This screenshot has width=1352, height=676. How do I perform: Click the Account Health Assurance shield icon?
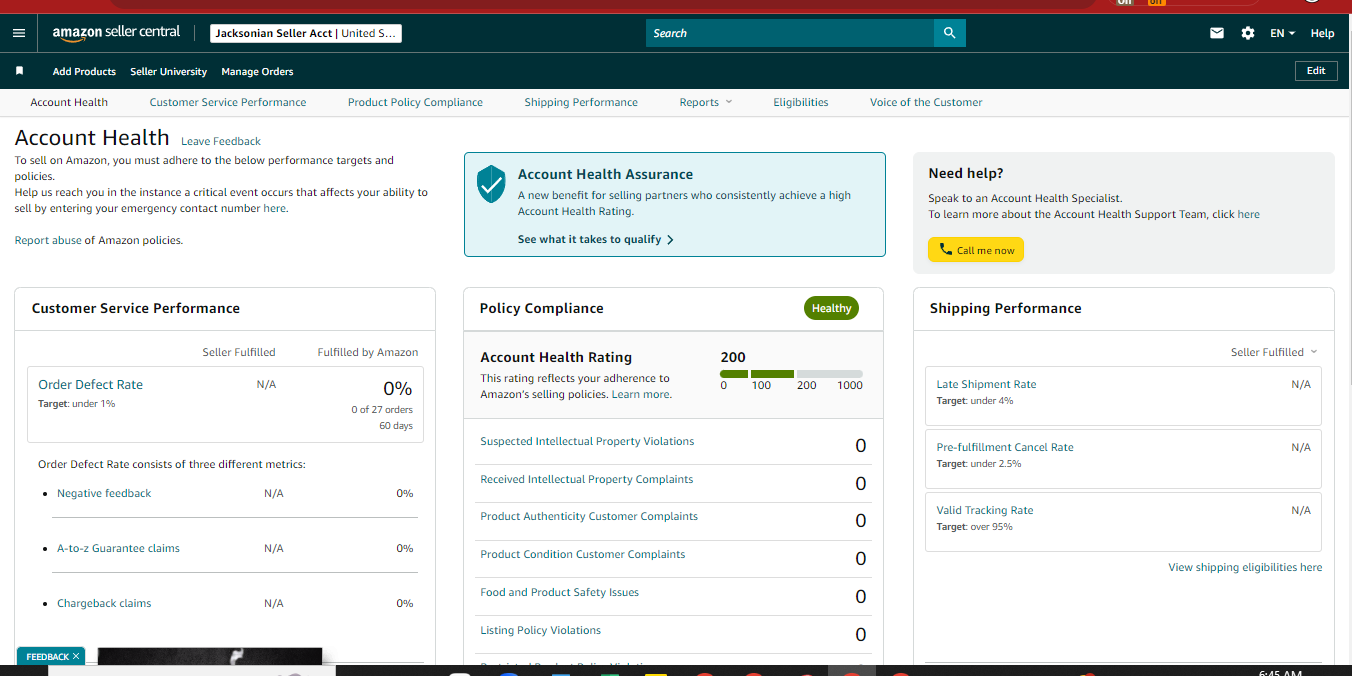point(491,184)
